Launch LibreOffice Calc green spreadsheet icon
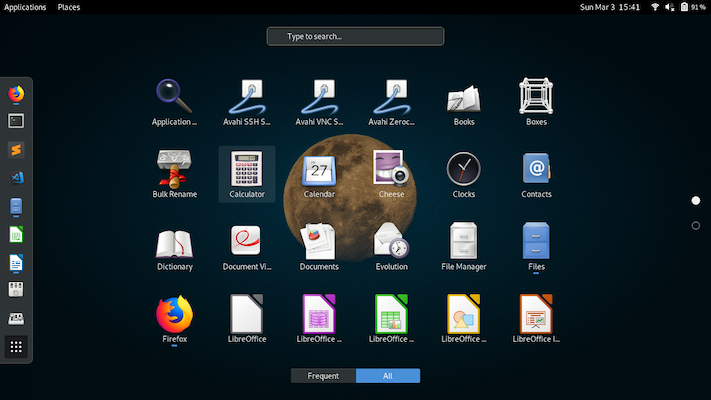Screen dimensions: 711x400 (391, 313)
